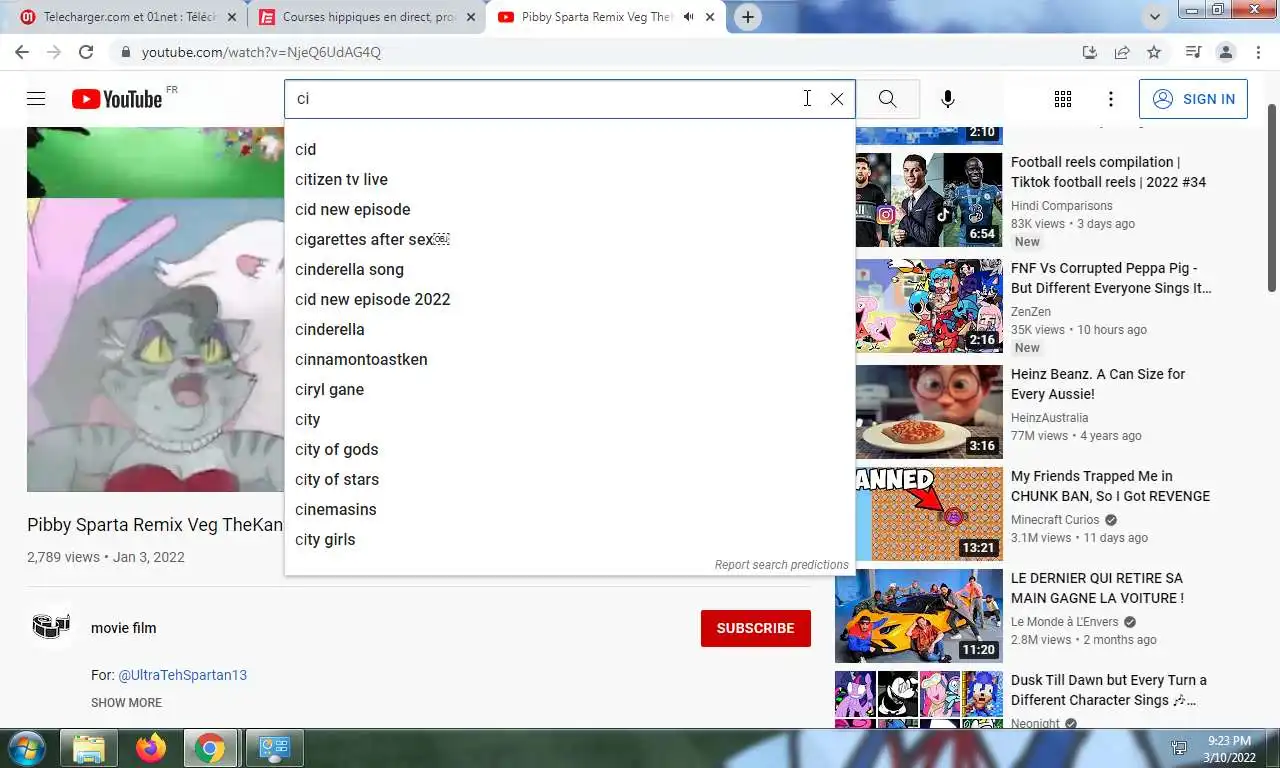Select the "cinemasins" suggestion
This screenshot has width=1280, height=768.
[x=570, y=509]
